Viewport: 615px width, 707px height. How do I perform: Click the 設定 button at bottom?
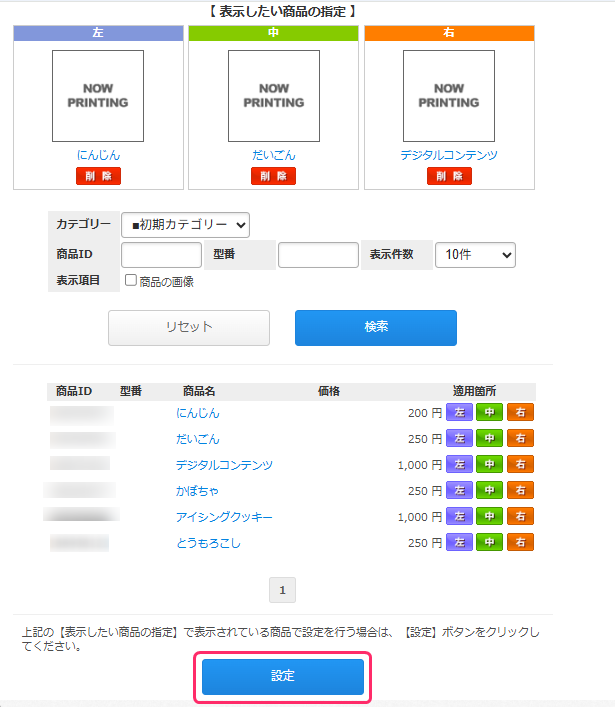283,676
